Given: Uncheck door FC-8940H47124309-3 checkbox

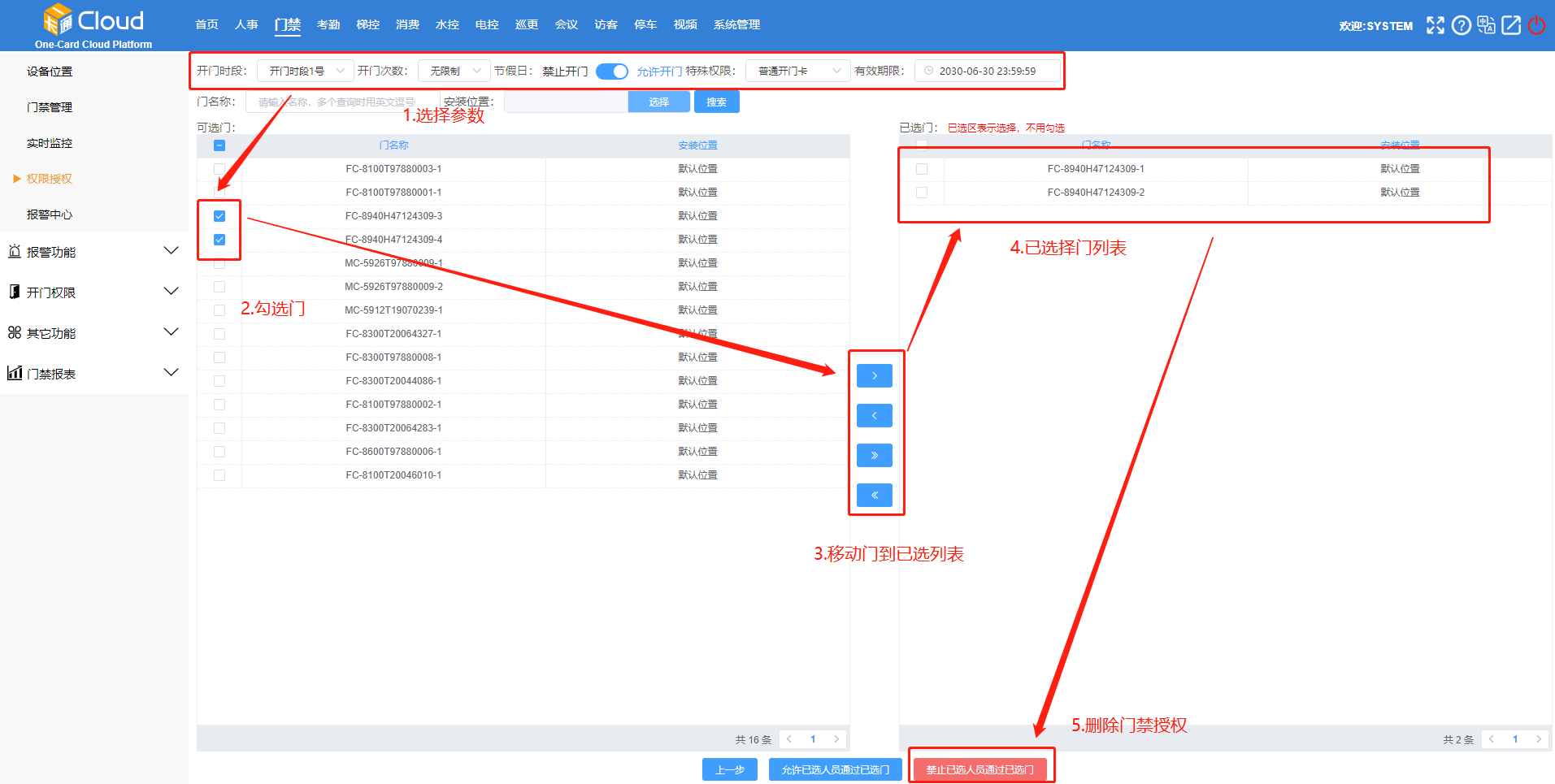Looking at the screenshot, I should pyautogui.click(x=219, y=216).
